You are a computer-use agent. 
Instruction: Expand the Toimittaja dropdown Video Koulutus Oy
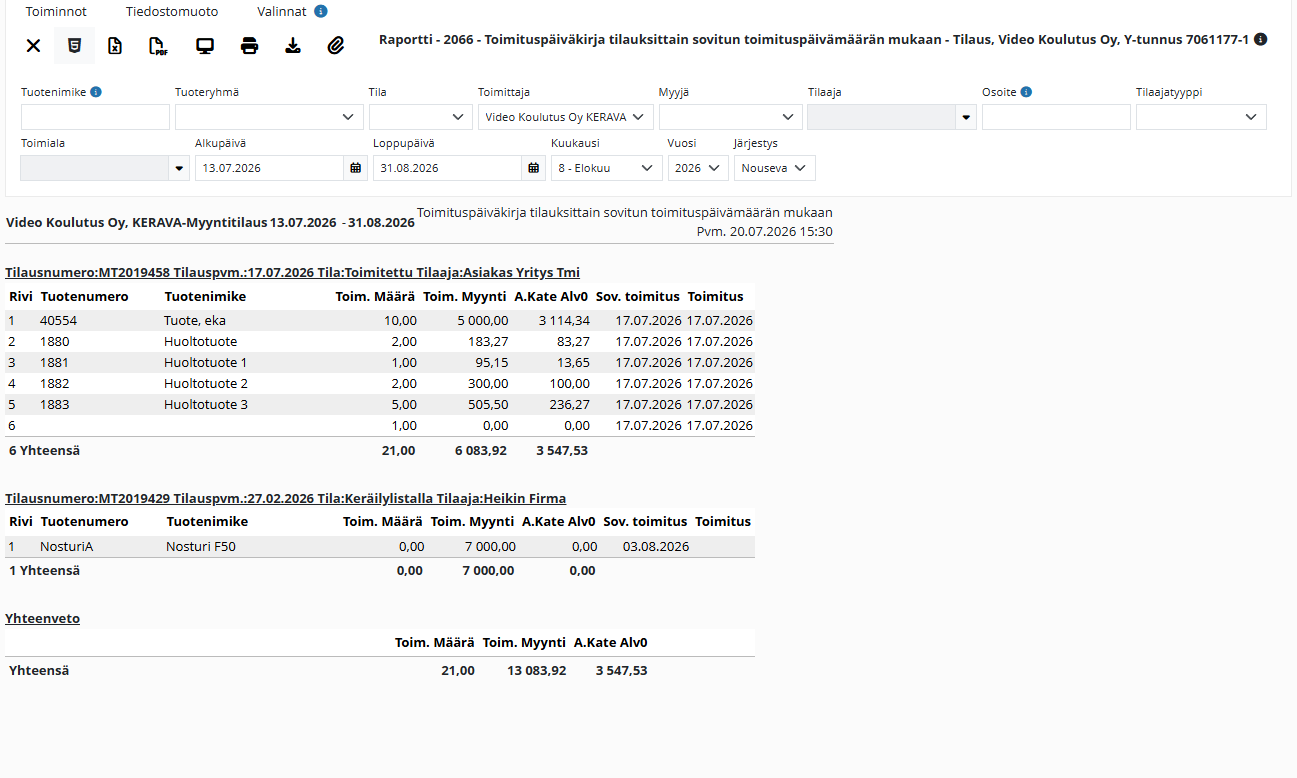[566, 117]
